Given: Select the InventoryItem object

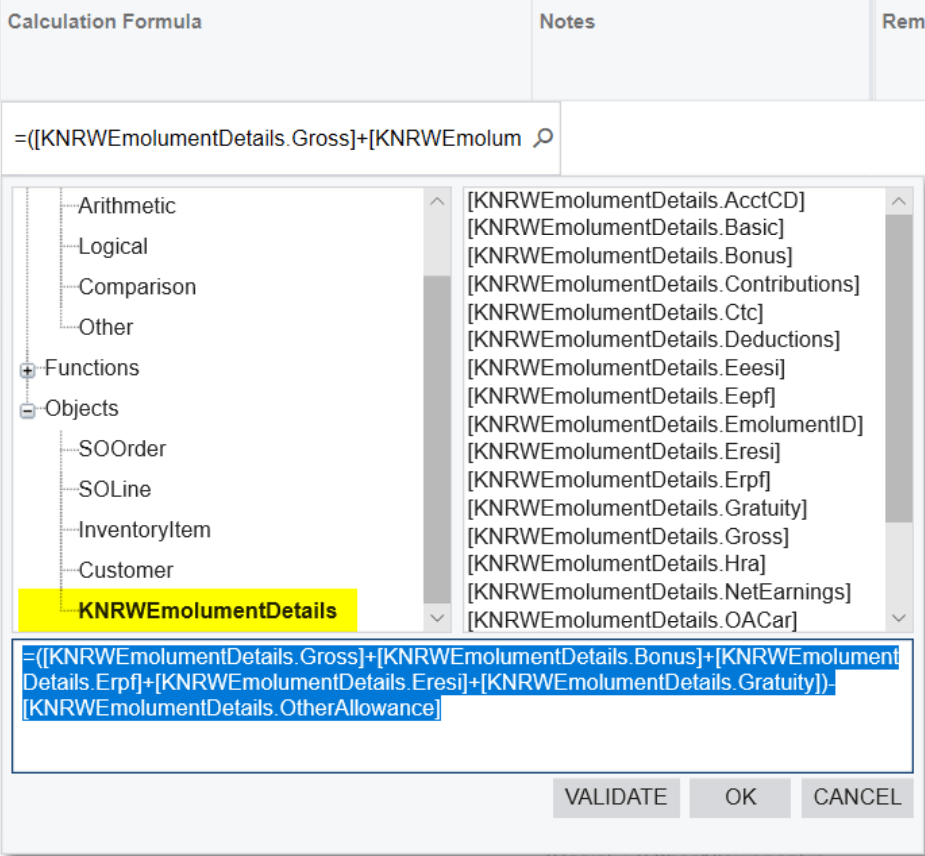Looking at the screenshot, I should point(145,530).
